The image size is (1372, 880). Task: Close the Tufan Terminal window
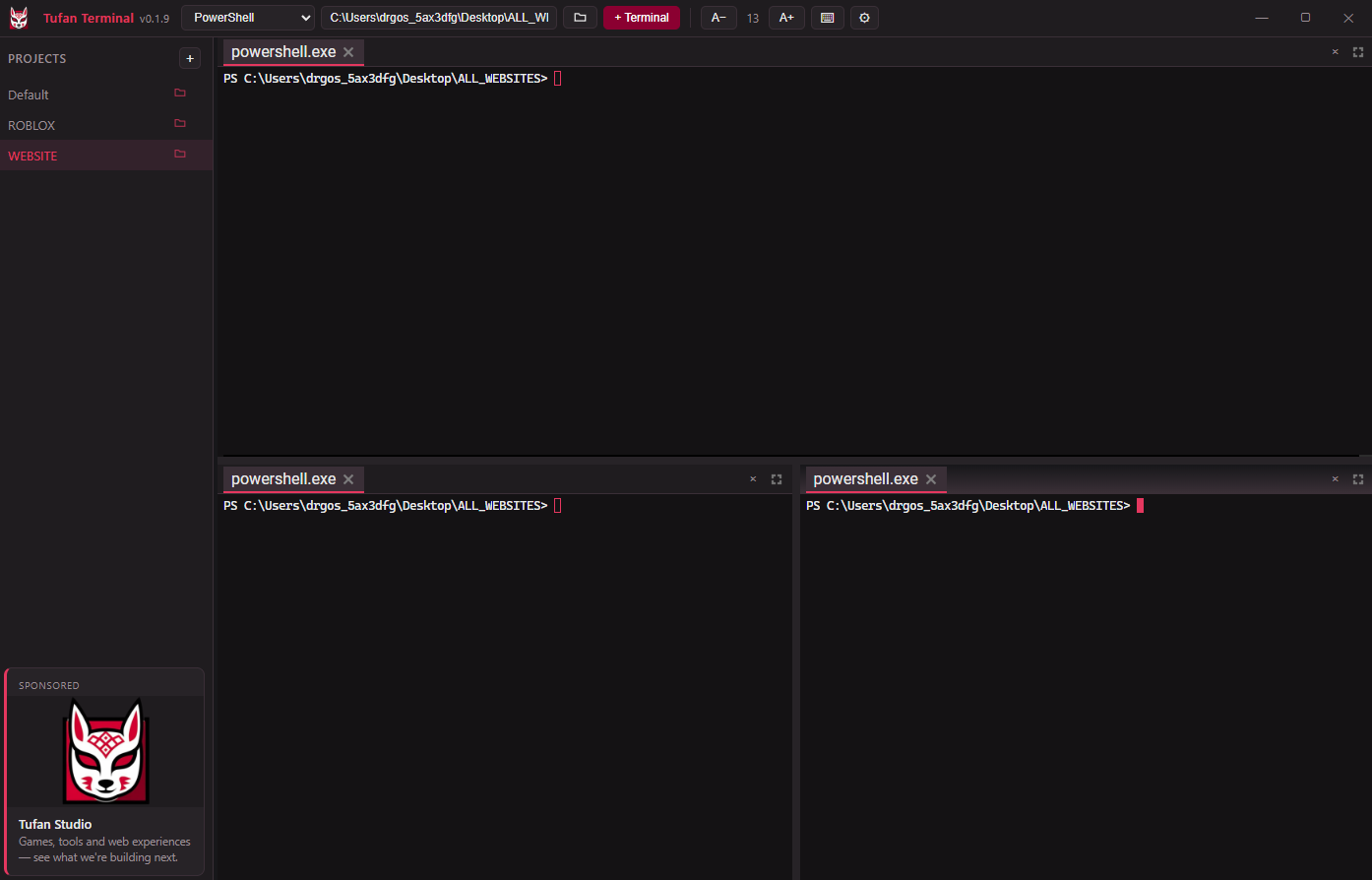point(1348,18)
